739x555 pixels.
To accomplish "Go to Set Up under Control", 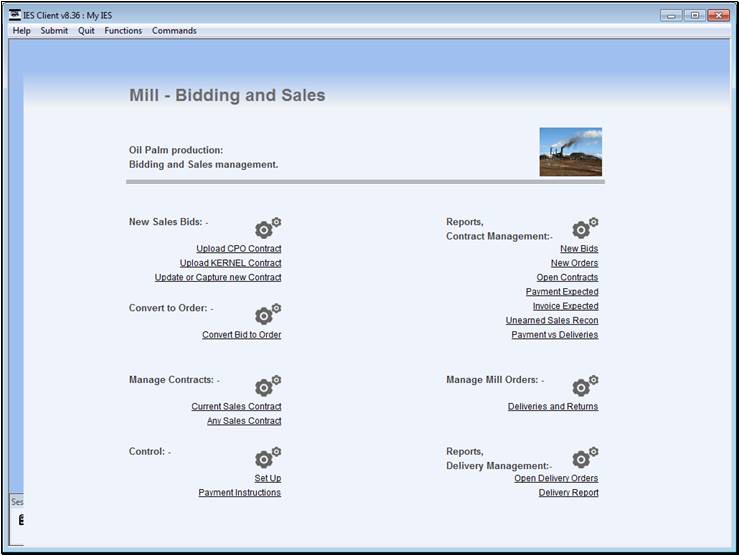I will pos(268,478).
